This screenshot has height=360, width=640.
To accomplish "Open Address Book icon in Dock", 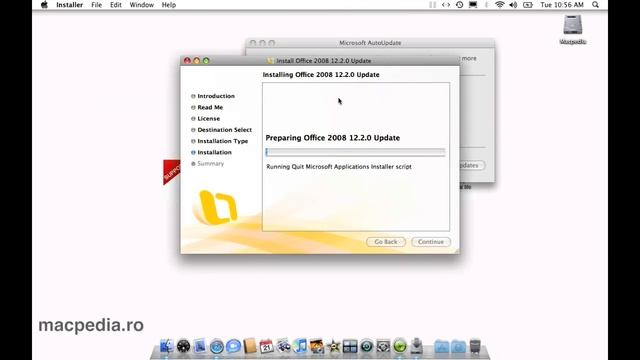I will (x=250, y=346).
